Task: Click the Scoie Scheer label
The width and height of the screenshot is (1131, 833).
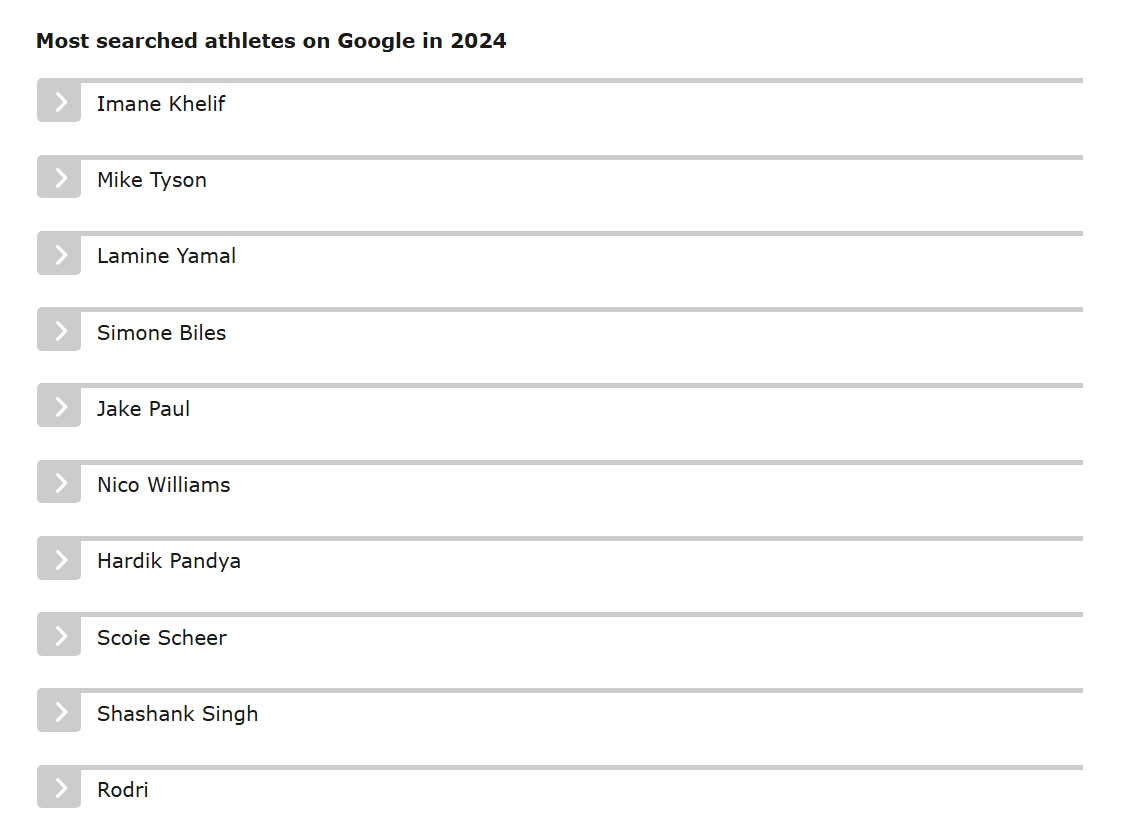Action: pyautogui.click(x=161, y=638)
